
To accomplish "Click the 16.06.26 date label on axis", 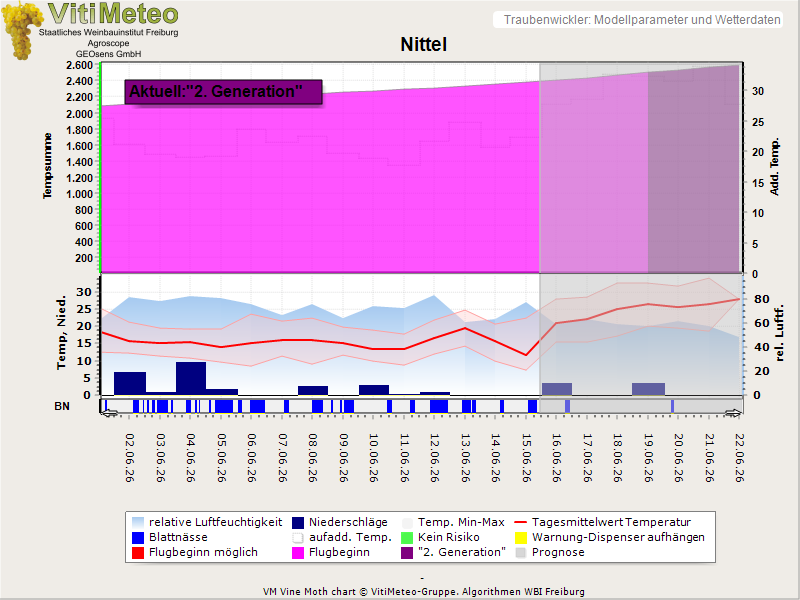I will tap(557, 458).
